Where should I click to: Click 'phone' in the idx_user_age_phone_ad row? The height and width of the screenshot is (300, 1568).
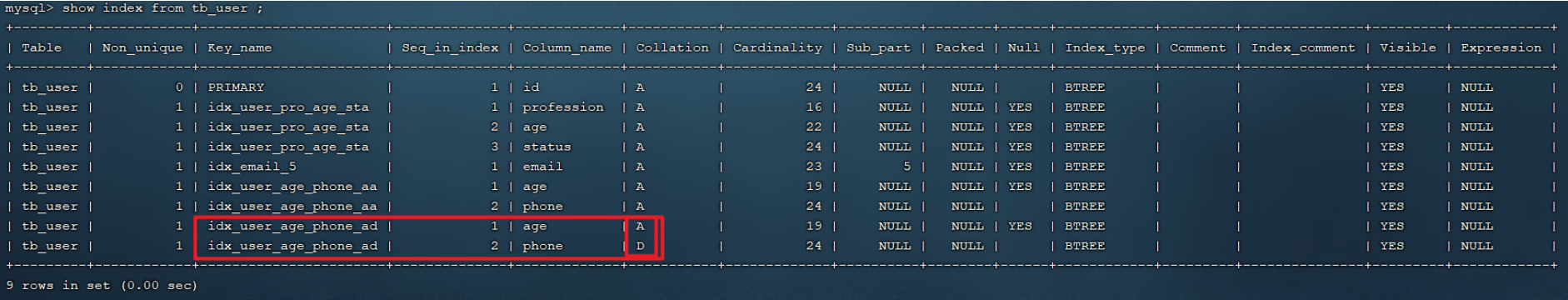pyautogui.click(x=542, y=247)
